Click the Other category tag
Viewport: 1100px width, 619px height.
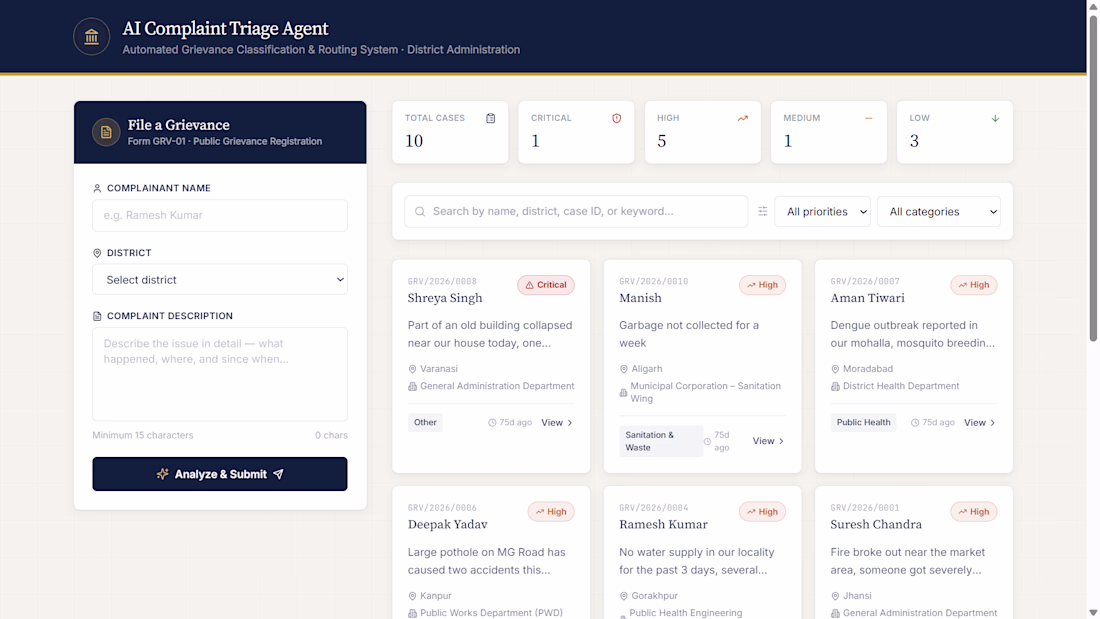[x=425, y=422]
